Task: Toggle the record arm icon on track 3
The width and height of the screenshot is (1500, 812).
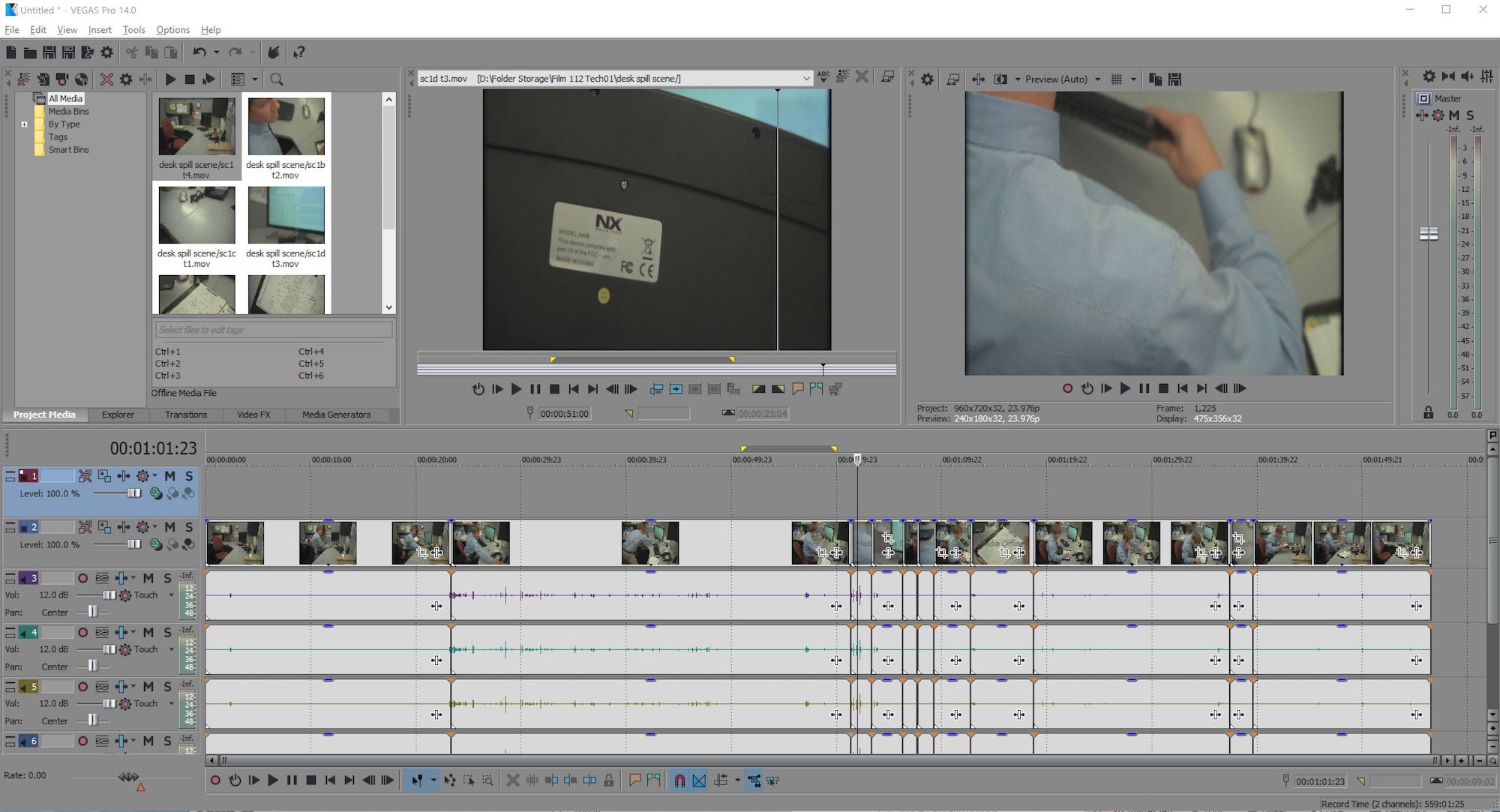Action: pos(82,577)
